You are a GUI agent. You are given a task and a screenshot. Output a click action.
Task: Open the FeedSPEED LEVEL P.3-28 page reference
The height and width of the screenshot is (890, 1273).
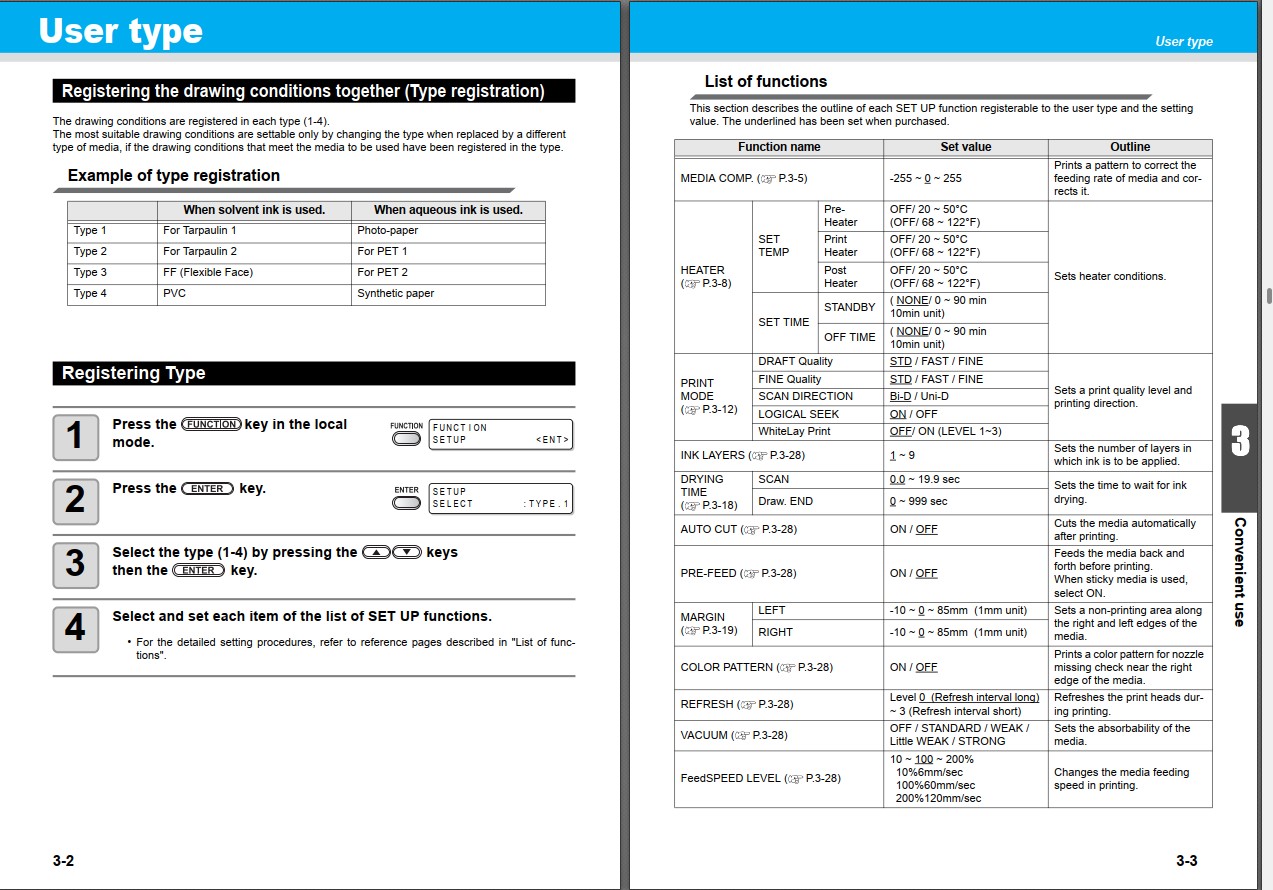(813, 778)
